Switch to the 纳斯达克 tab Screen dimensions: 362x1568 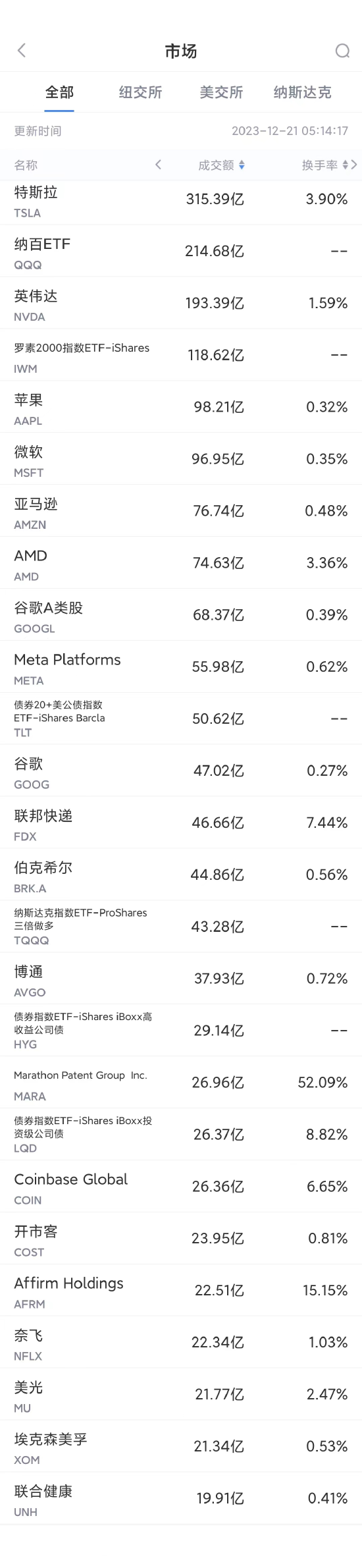coord(302,92)
